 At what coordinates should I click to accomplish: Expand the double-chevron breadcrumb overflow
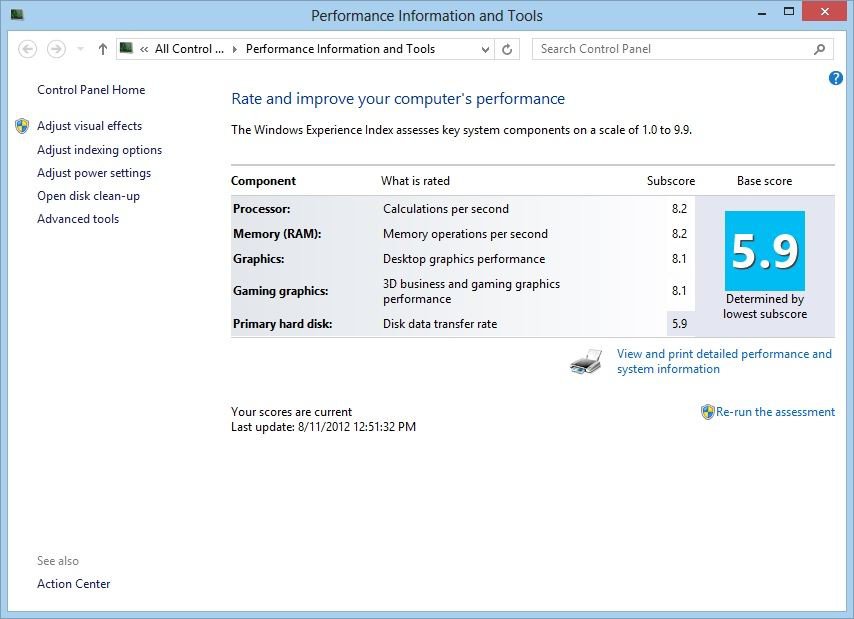(x=144, y=50)
